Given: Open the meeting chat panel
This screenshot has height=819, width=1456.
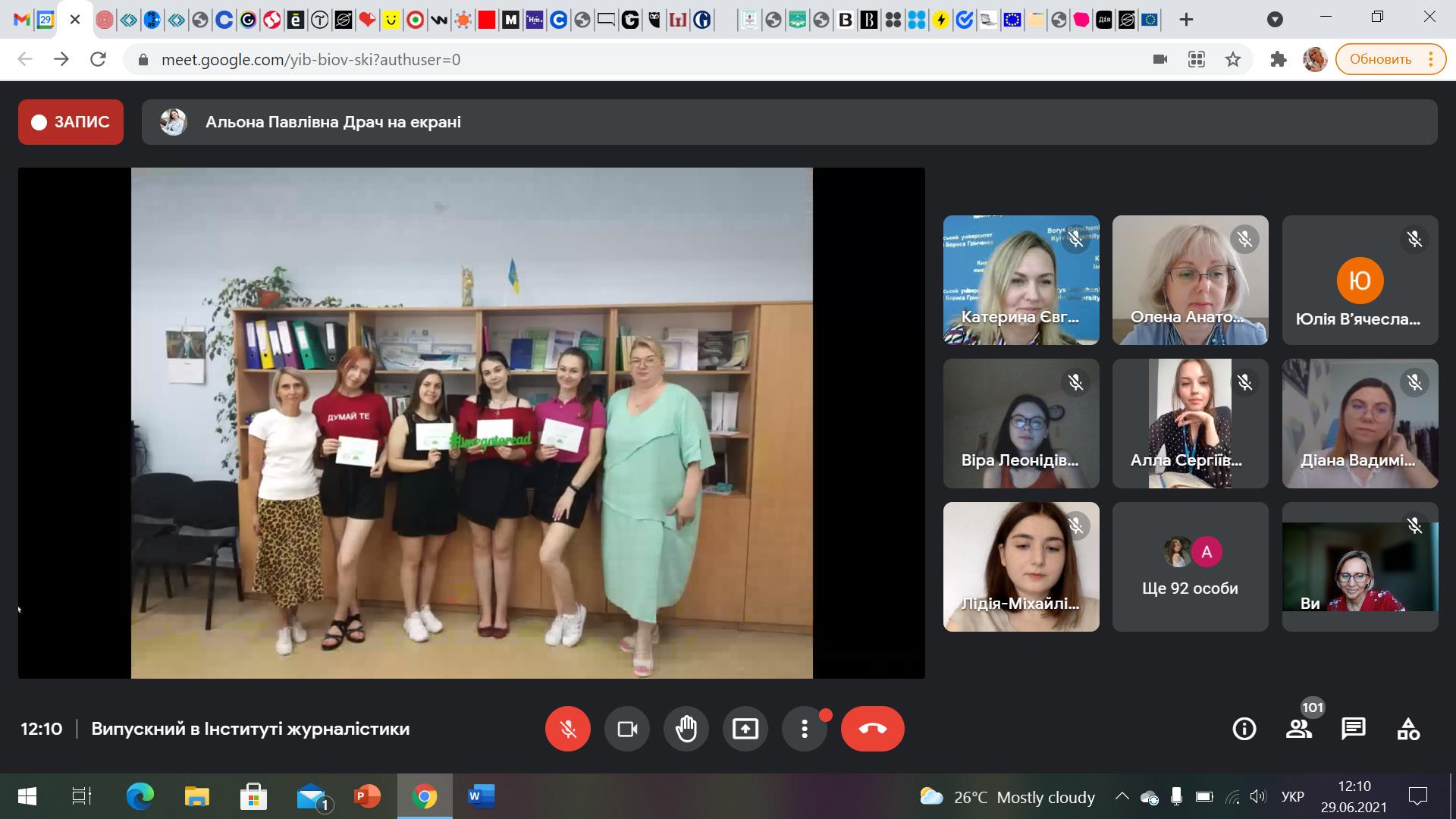Looking at the screenshot, I should pos(1354,729).
